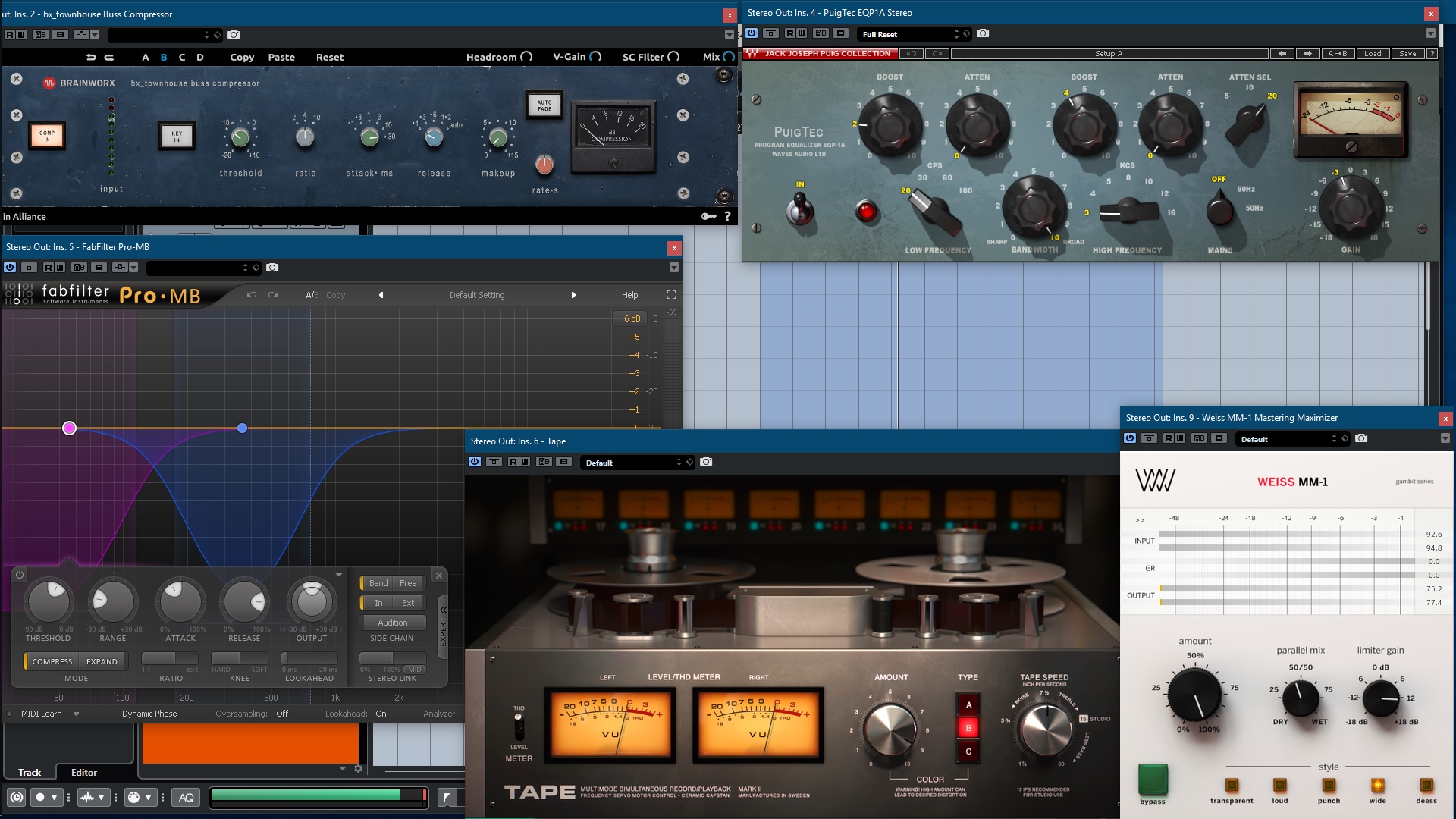Bypass the Weiss MM-1 with green button
Image resolution: width=1456 pixels, height=819 pixels.
(x=1153, y=780)
